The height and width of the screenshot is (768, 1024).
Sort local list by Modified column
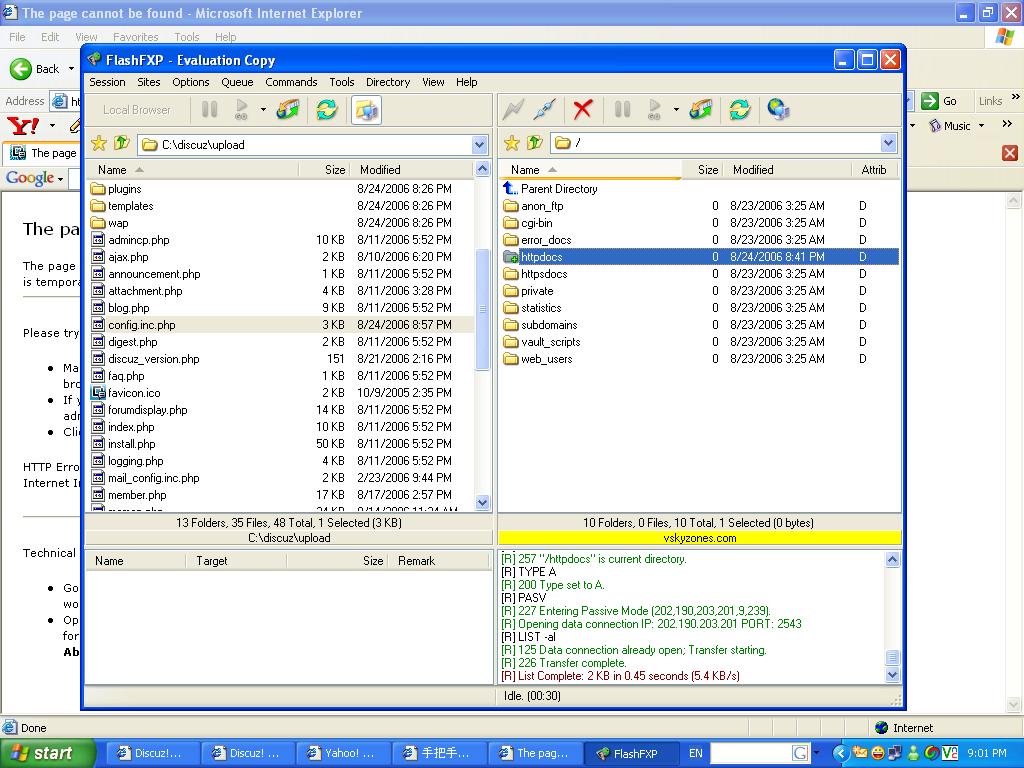click(x=411, y=170)
